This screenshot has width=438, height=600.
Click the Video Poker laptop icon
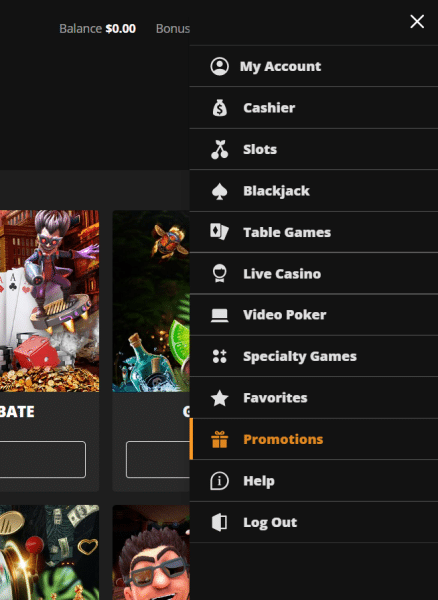coord(220,315)
